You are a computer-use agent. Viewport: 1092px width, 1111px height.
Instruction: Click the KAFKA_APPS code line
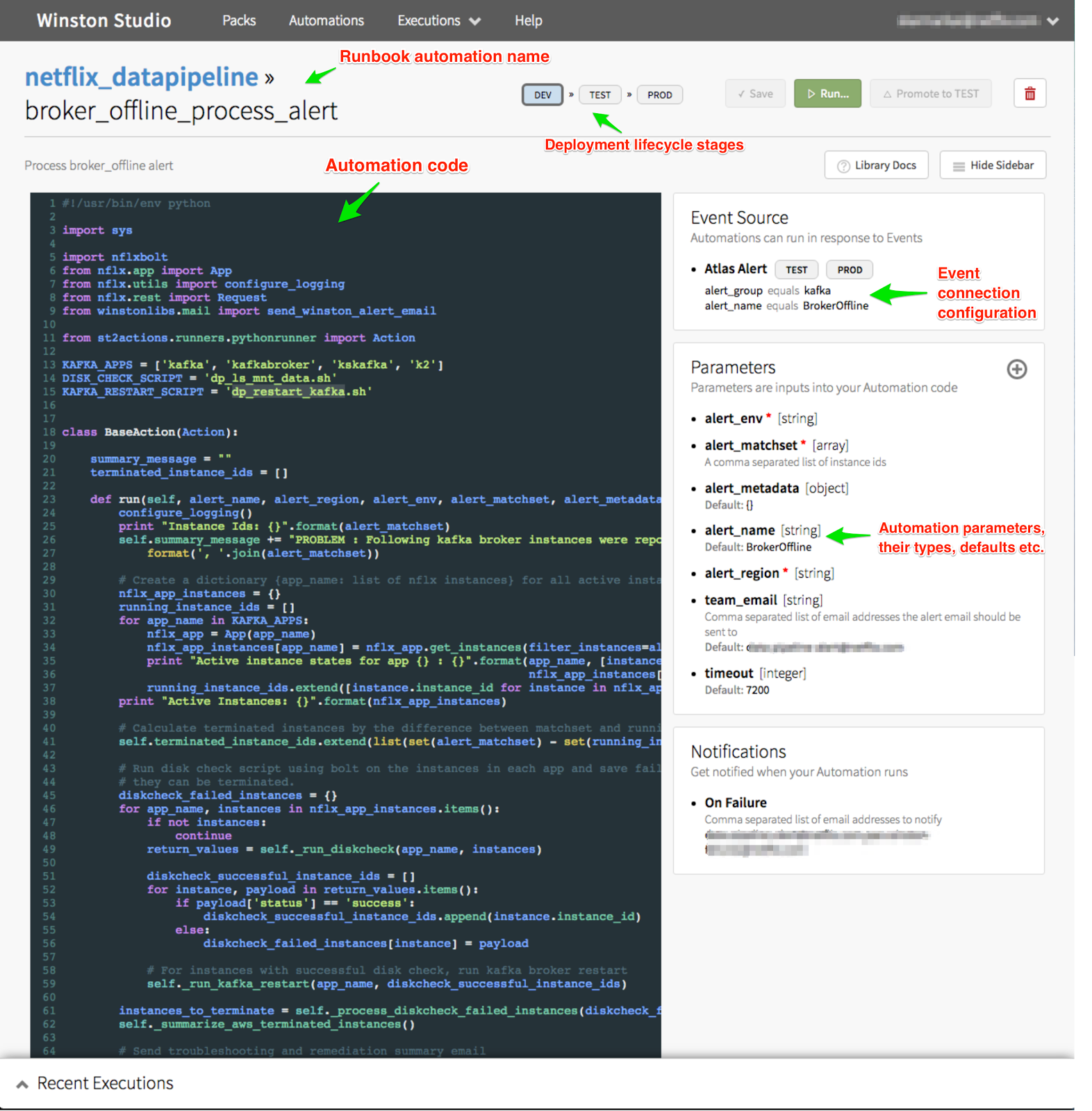point(252,365)
